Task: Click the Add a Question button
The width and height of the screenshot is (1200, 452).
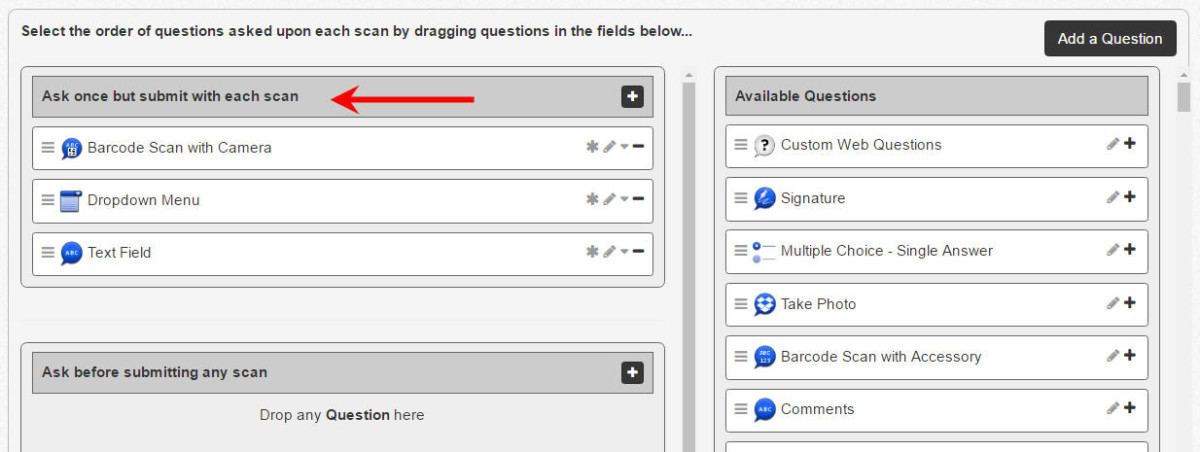Action: pos(1110,39)
